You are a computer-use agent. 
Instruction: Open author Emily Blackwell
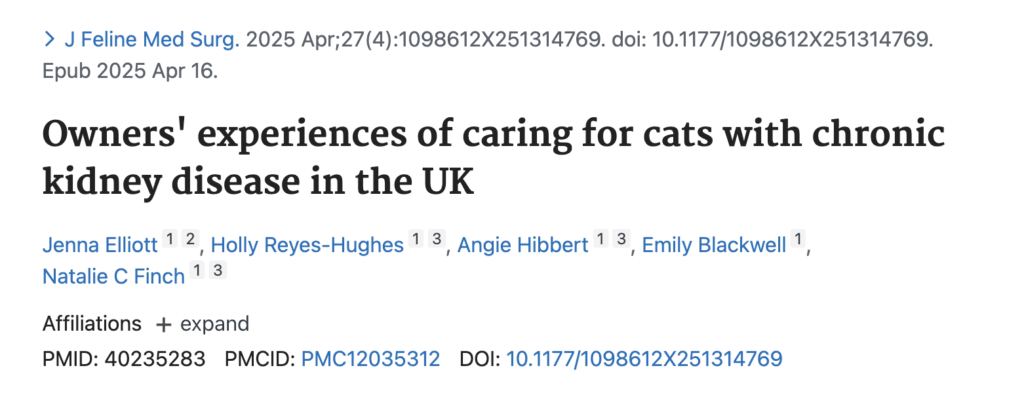pyautogui.click(x=714, y=246)
